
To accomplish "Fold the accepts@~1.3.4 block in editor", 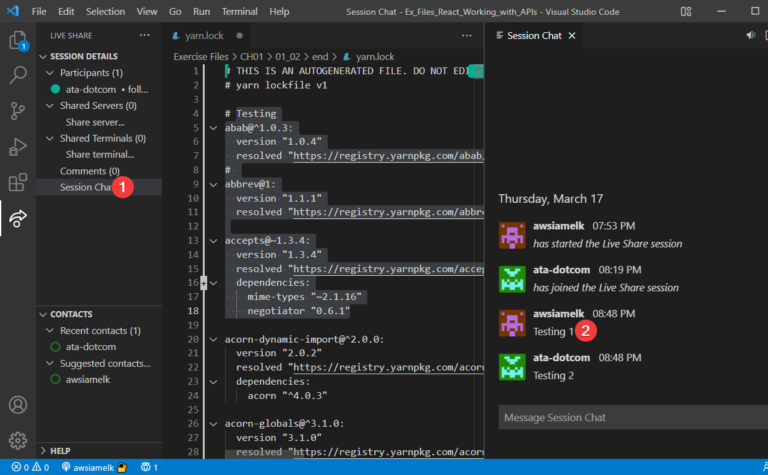I will click(214, 240).
